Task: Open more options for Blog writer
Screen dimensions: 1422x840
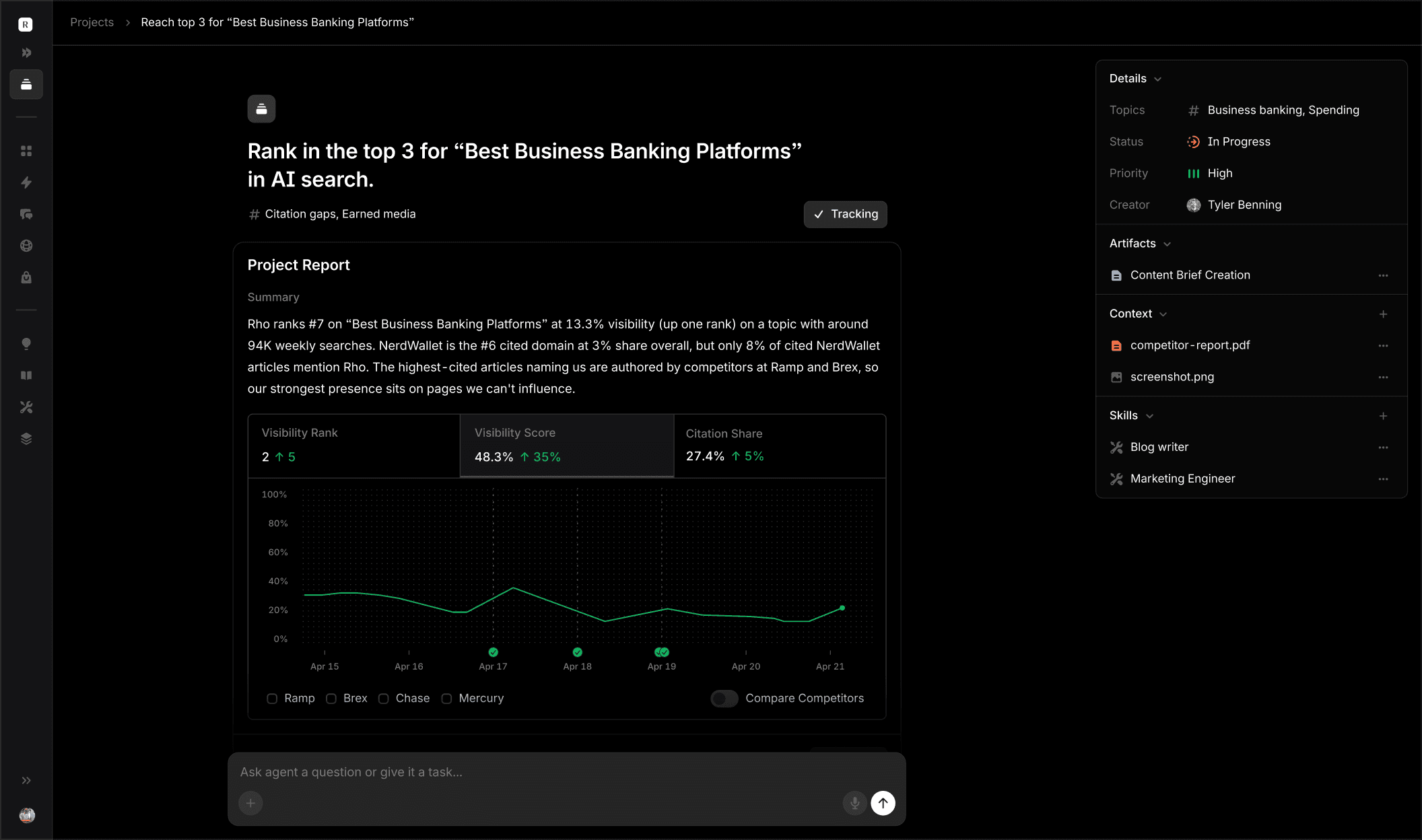Action: 1383,448
